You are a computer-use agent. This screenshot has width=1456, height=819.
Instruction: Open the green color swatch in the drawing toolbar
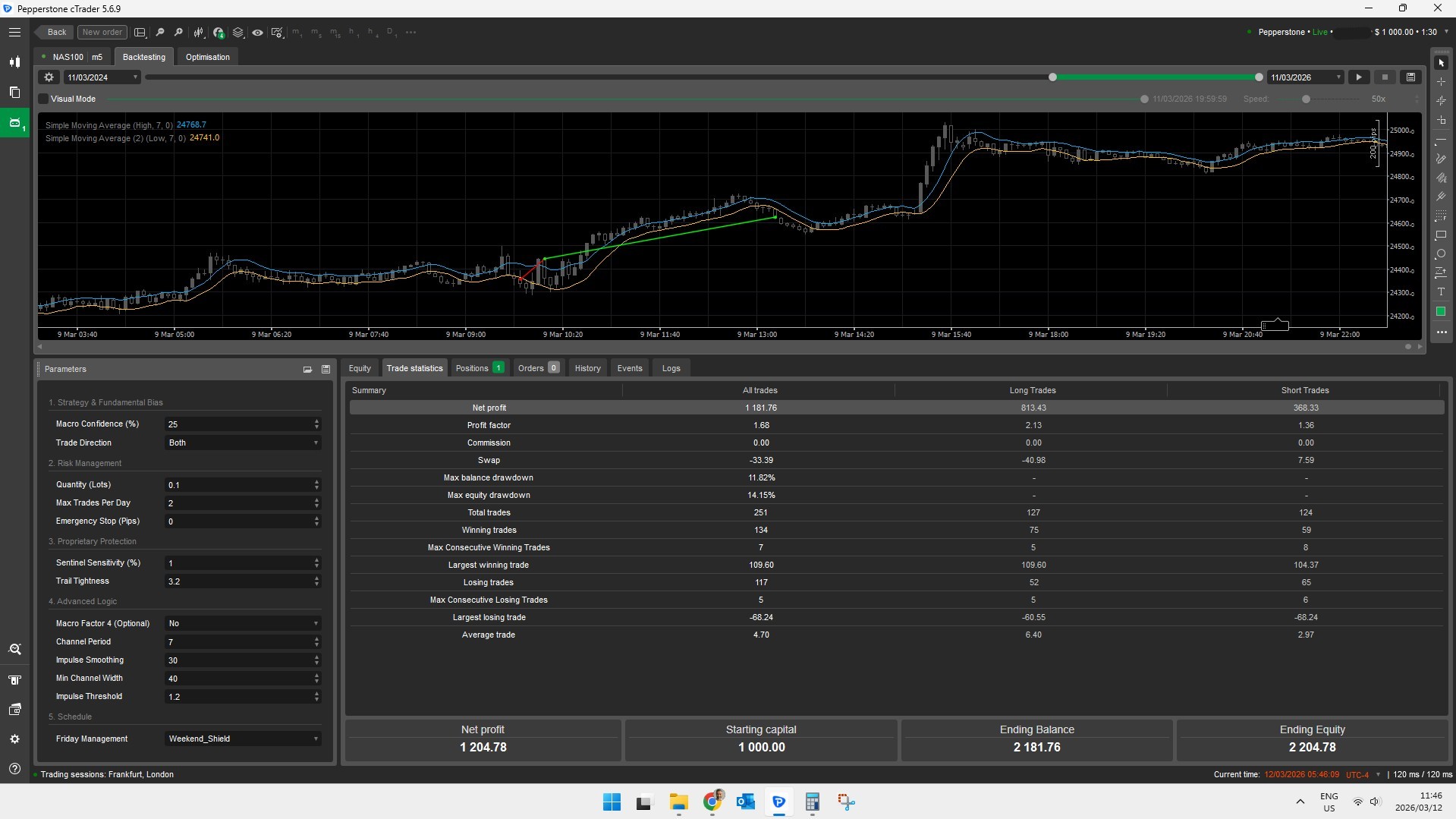pos(1441,311)
